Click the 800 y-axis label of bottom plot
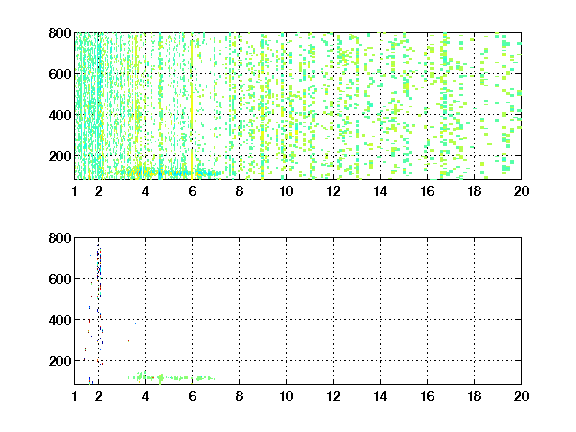 click(60, 238)
